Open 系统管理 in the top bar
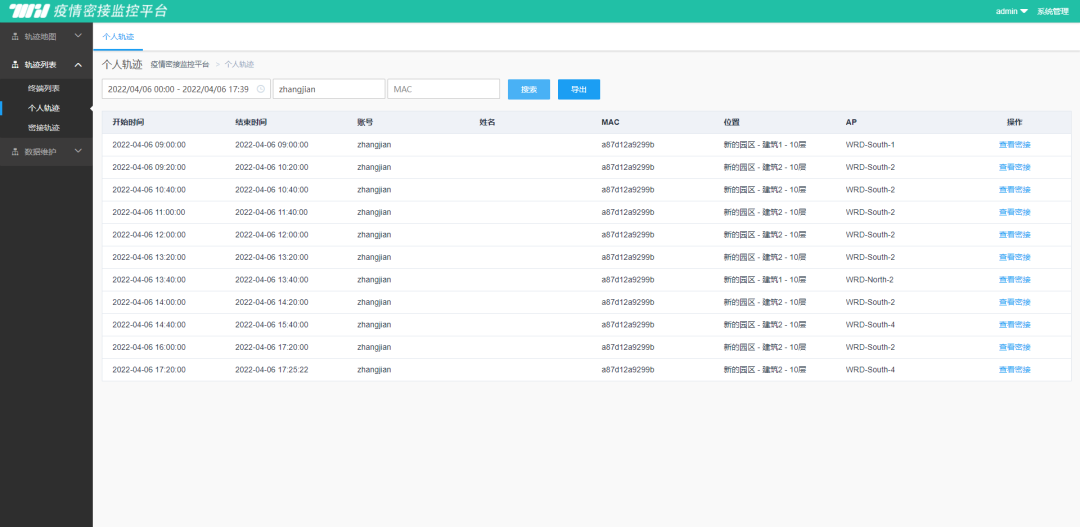Viewport: 1080px width, 527px height. [1053, 11]
